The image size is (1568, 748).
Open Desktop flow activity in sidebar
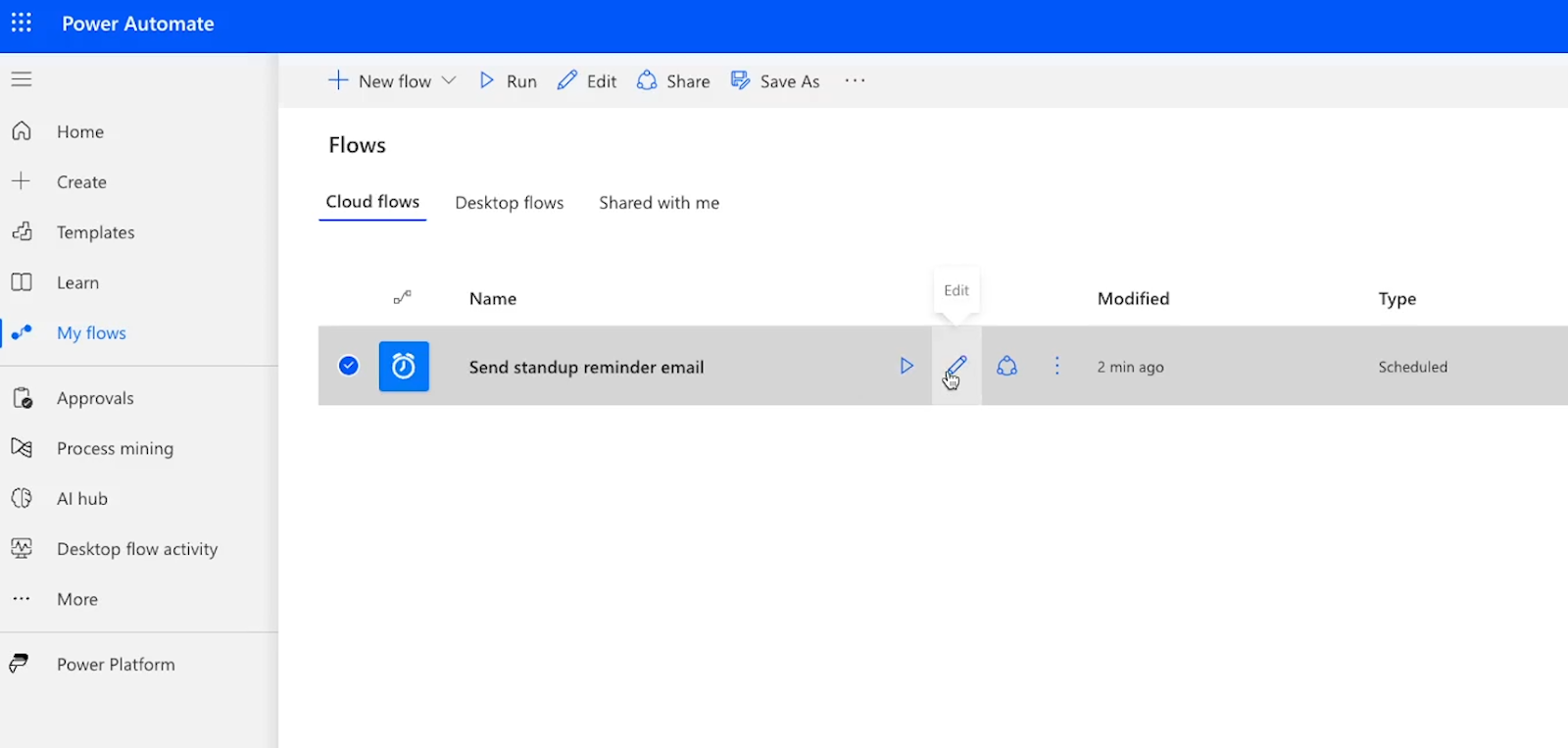[x=137, y=549]
